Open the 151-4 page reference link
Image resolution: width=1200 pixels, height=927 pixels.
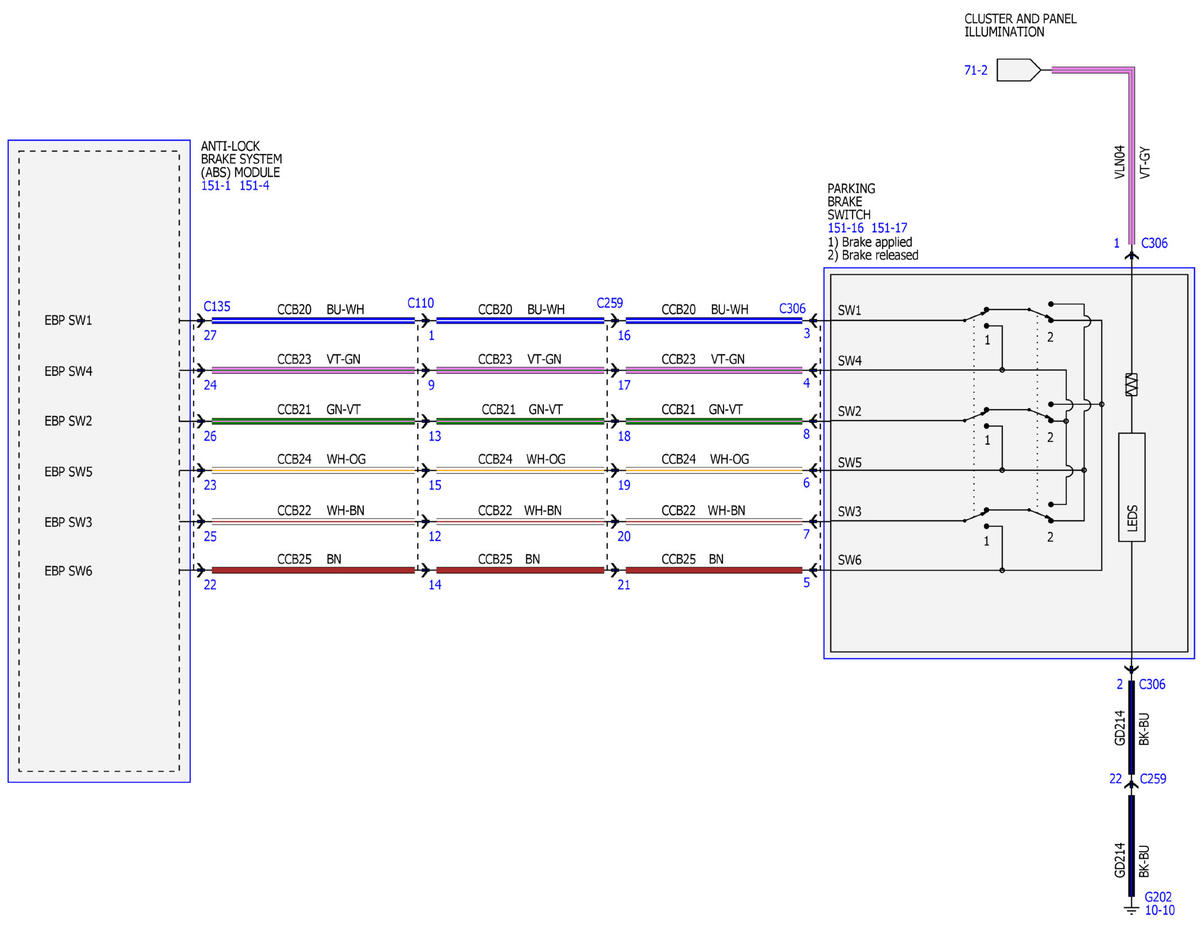tap(254, 186)
